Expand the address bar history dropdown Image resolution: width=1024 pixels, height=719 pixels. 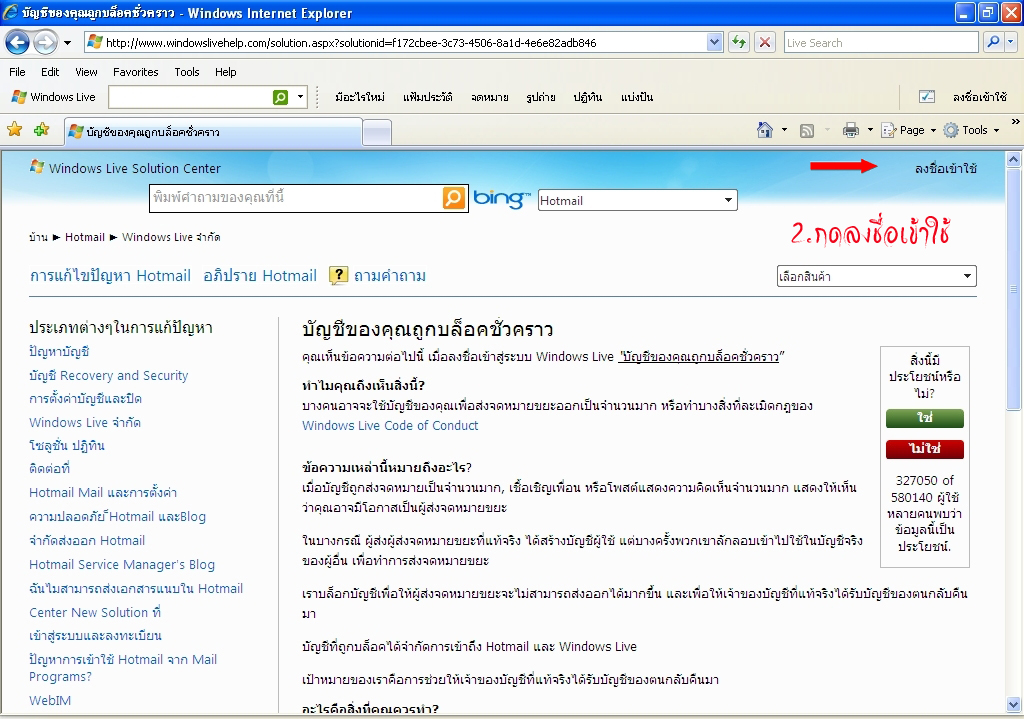(x=714, y=43)
